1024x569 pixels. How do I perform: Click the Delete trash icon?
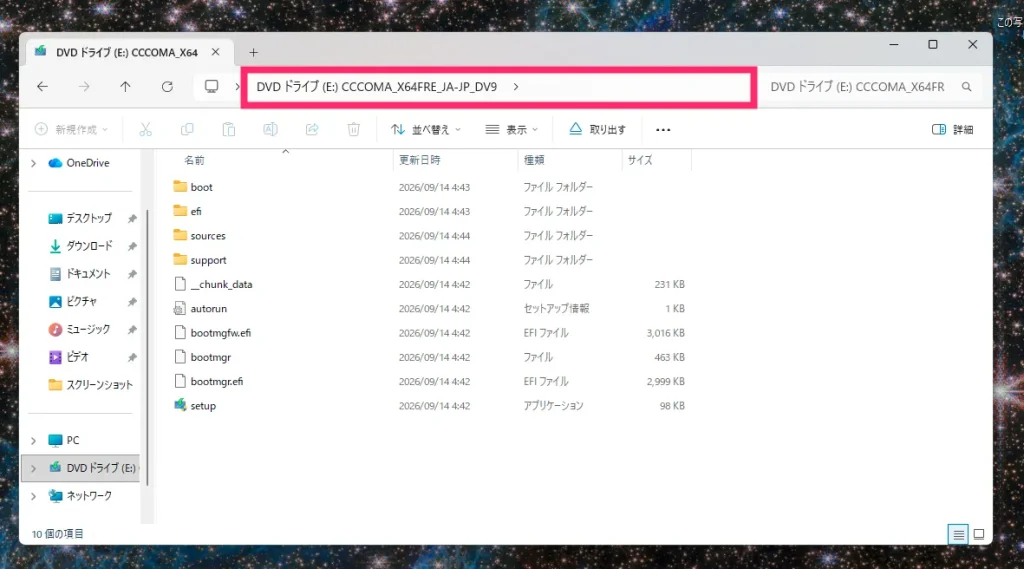click(354, 129)
